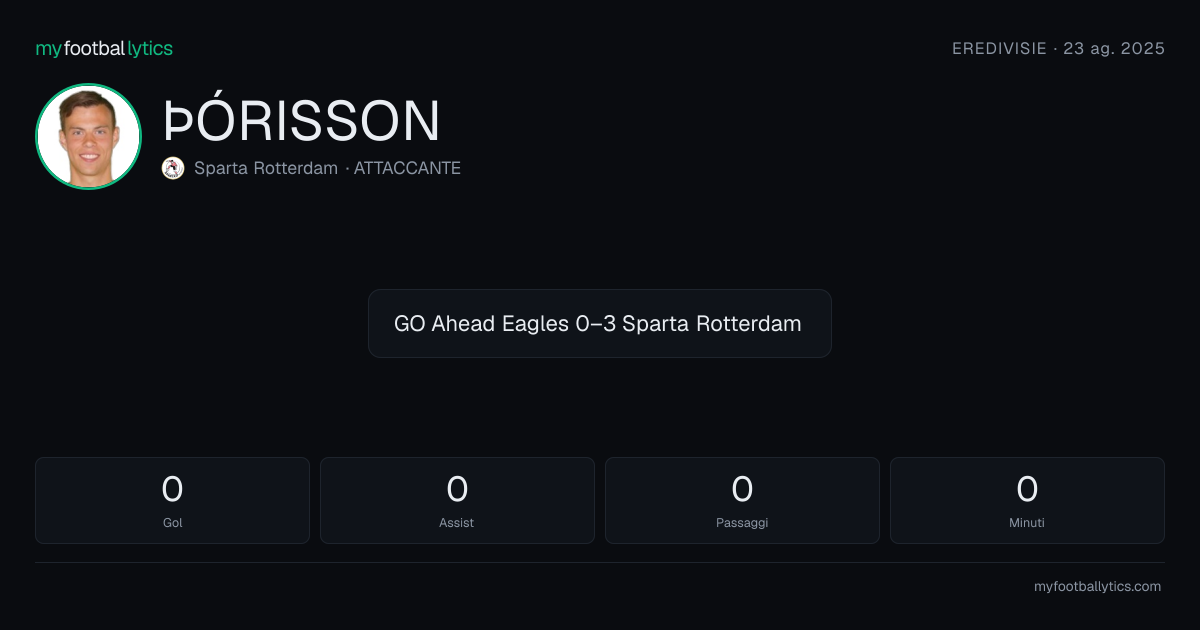Open Þórisson's player photo

pyautogui.click(x=88, y=136)
